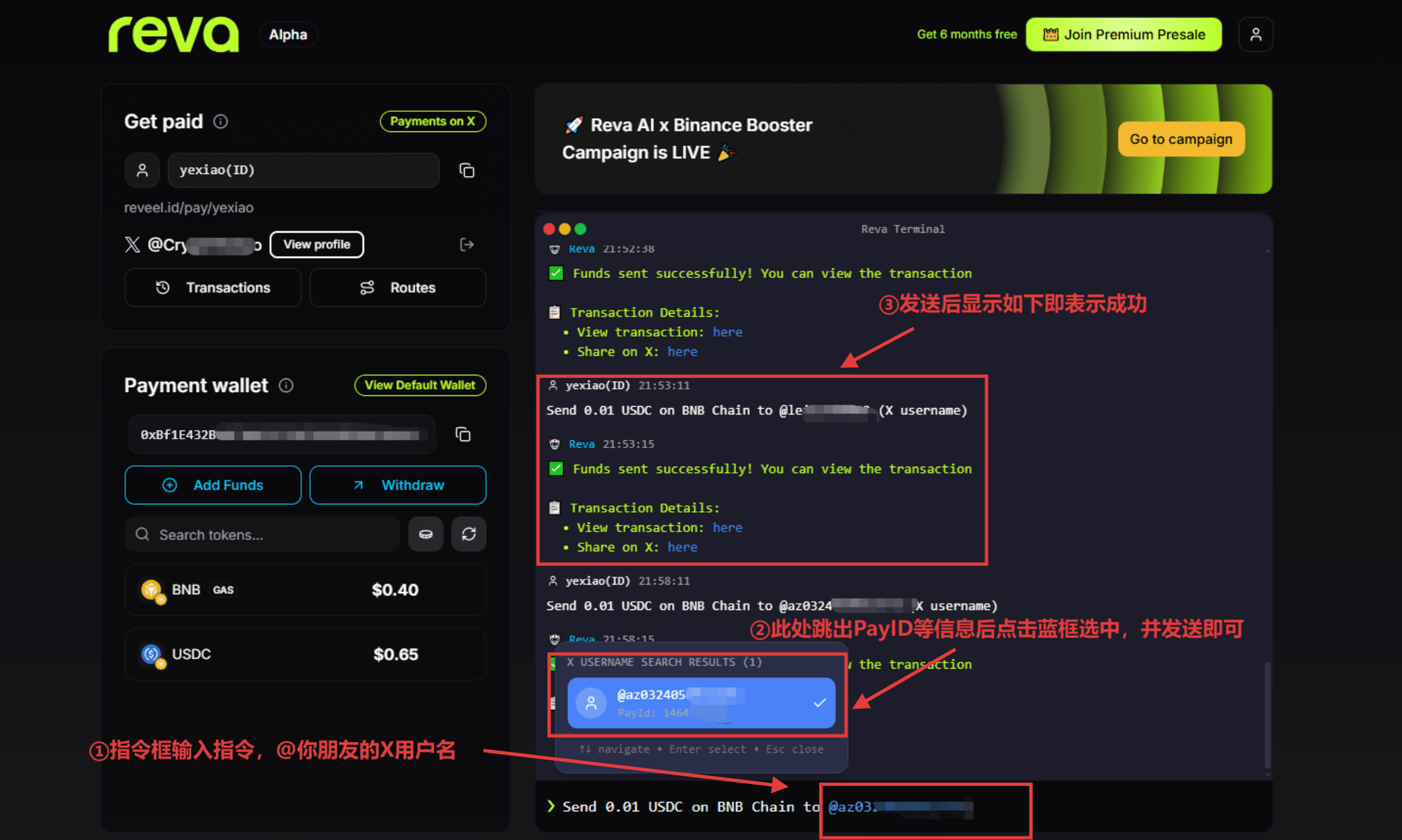This screenshot has width=1402, height=840.
Task: Click Join Premium Presale button
Action: coord(1123,35)
